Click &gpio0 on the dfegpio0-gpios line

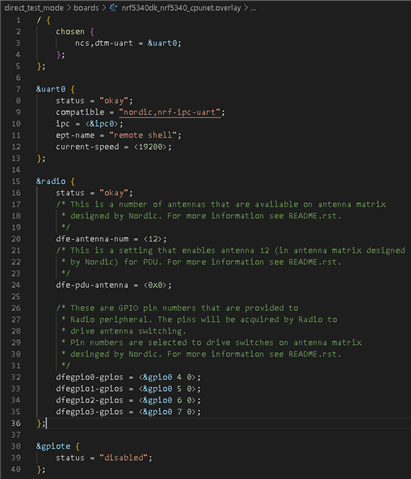click(157, 377)
